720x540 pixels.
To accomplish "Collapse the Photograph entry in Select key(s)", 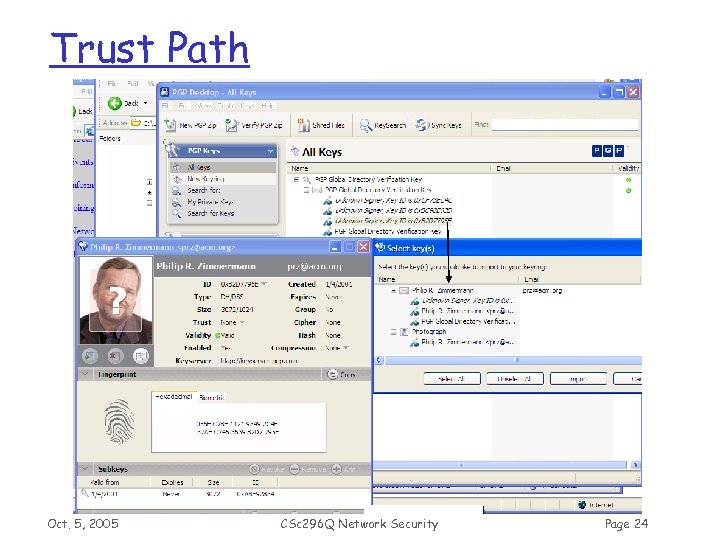I will (394, 332).
